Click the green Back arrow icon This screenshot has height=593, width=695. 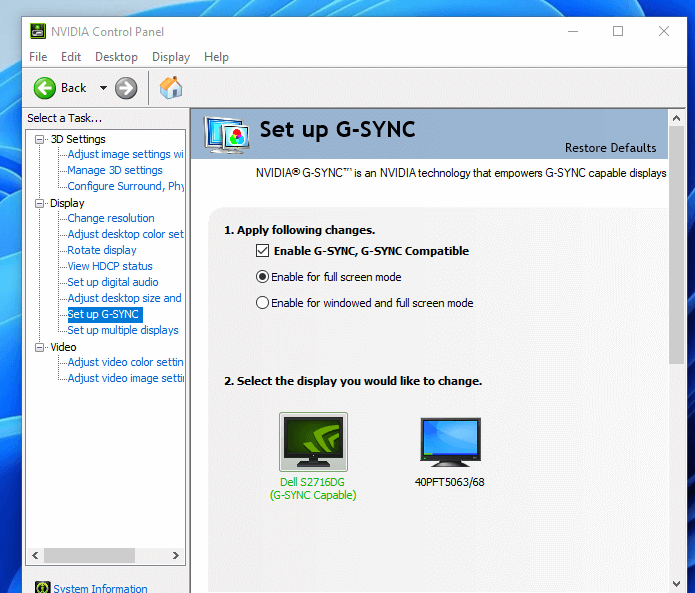click(x=45, y=88)
